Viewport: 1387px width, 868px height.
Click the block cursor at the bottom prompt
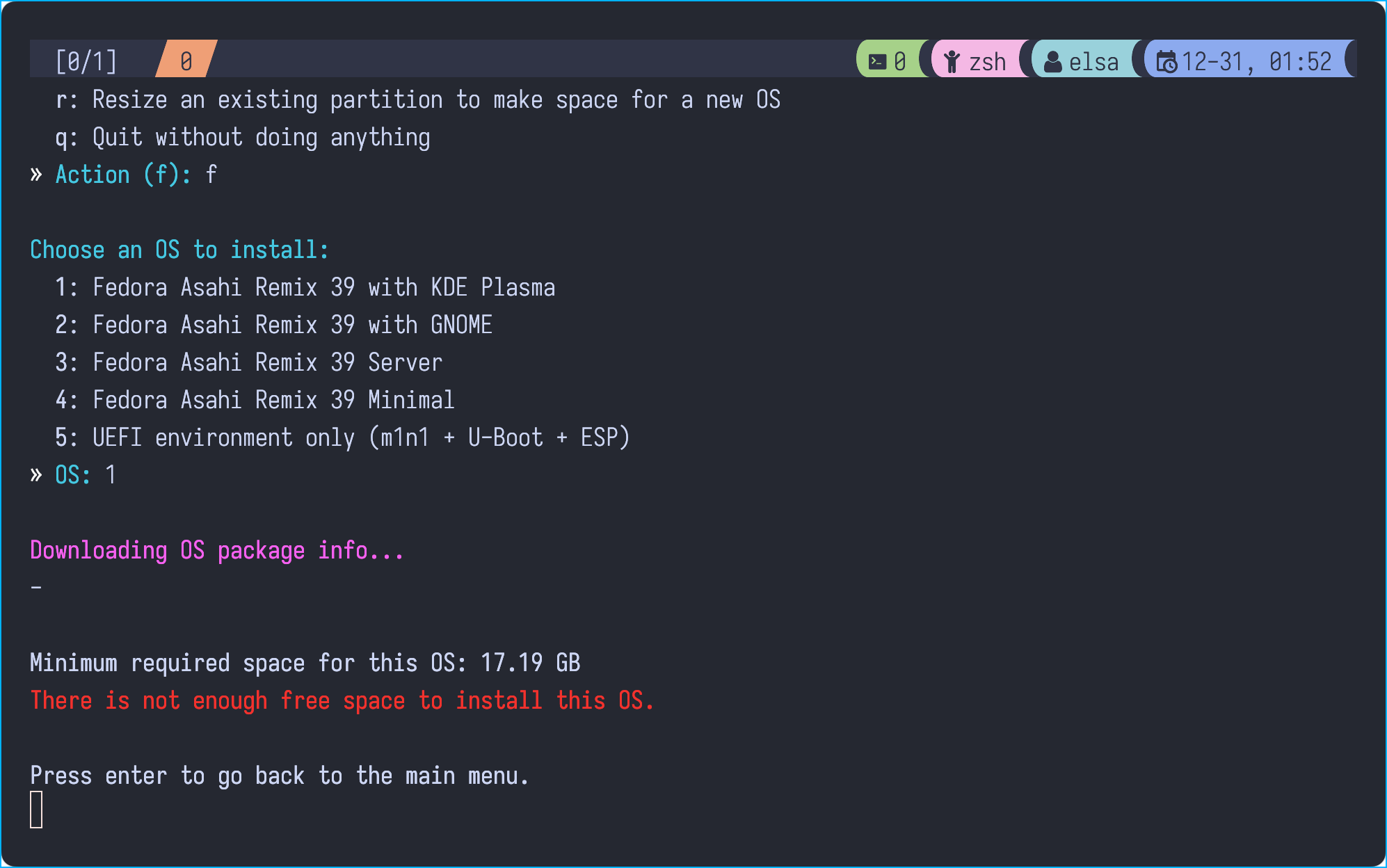[x=36, y=810]
